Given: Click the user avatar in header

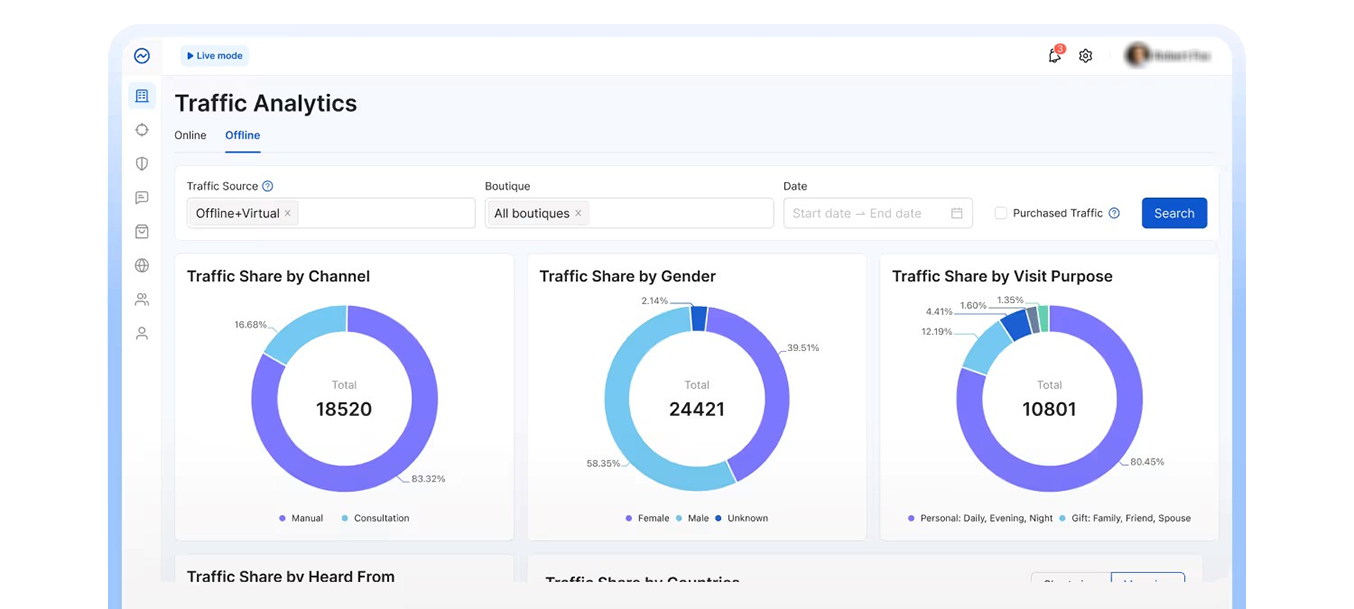Looking at the screenshot, I should click(1137, 56).
